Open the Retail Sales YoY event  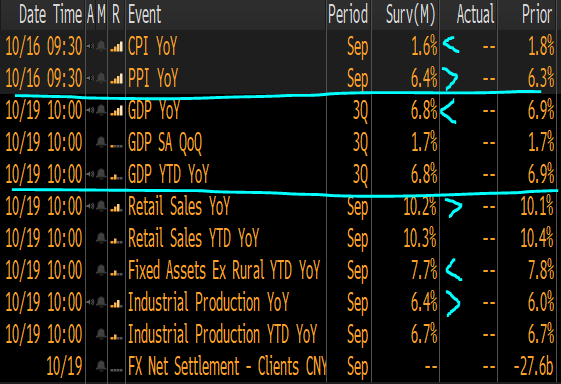[x=179, y=206]
